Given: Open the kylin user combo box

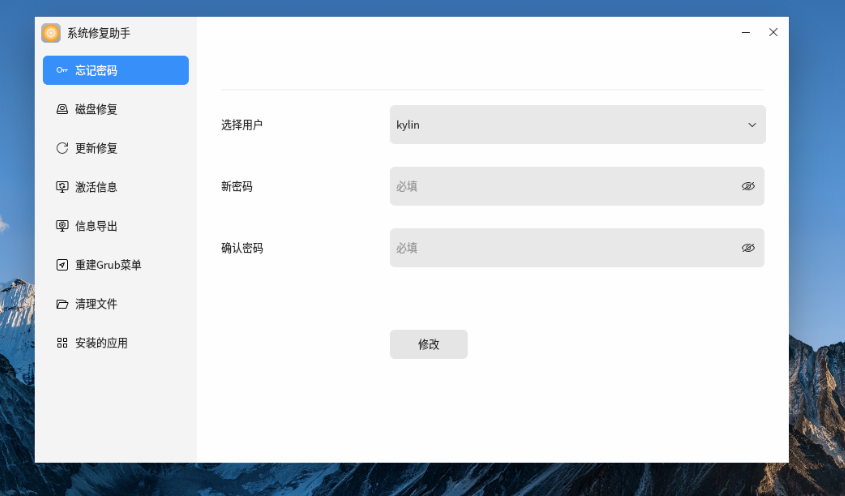Looking at the screenshot, I should coord(570,125).
